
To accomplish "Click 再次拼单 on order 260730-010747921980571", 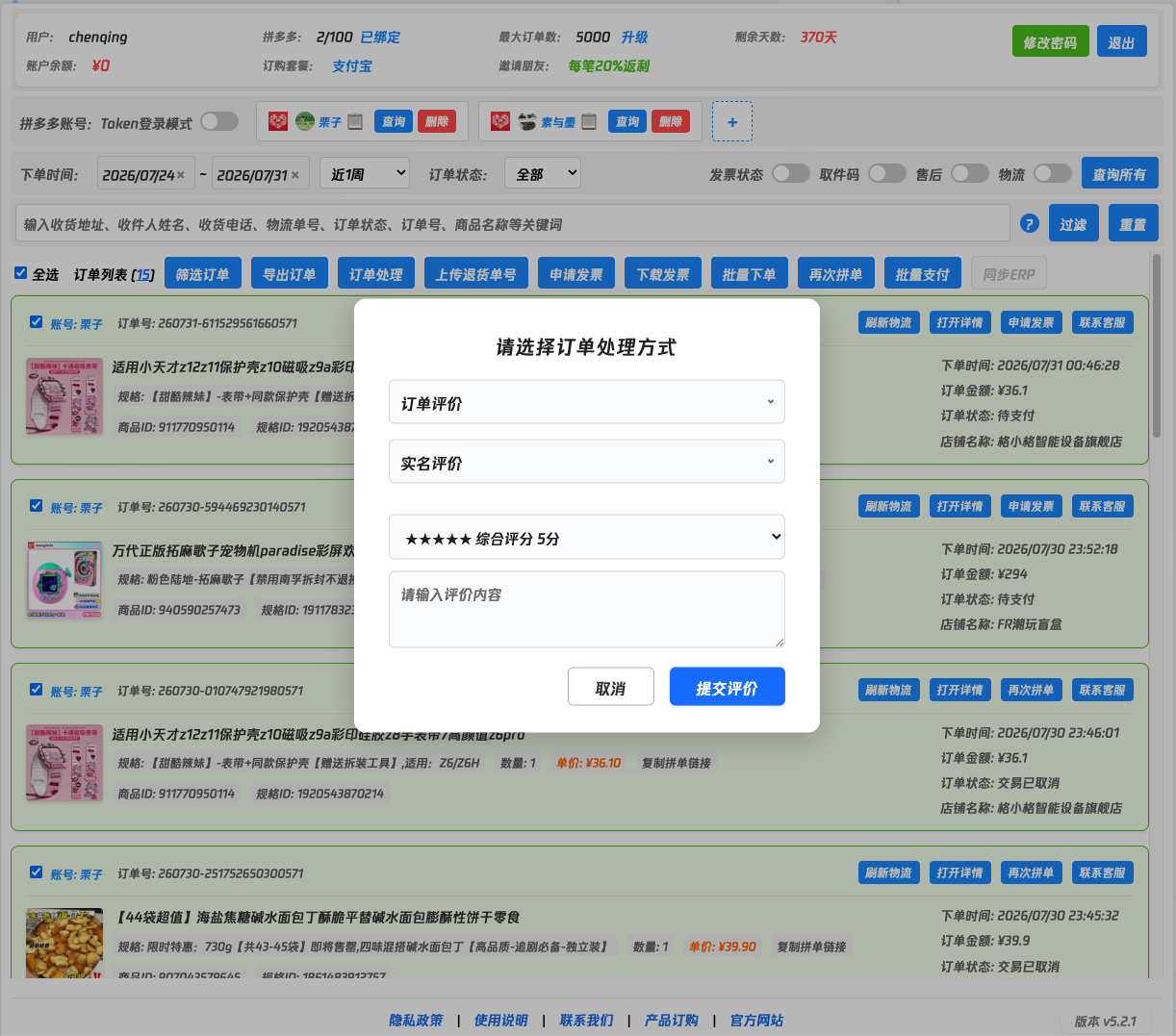I will (x=1031, y=690).
